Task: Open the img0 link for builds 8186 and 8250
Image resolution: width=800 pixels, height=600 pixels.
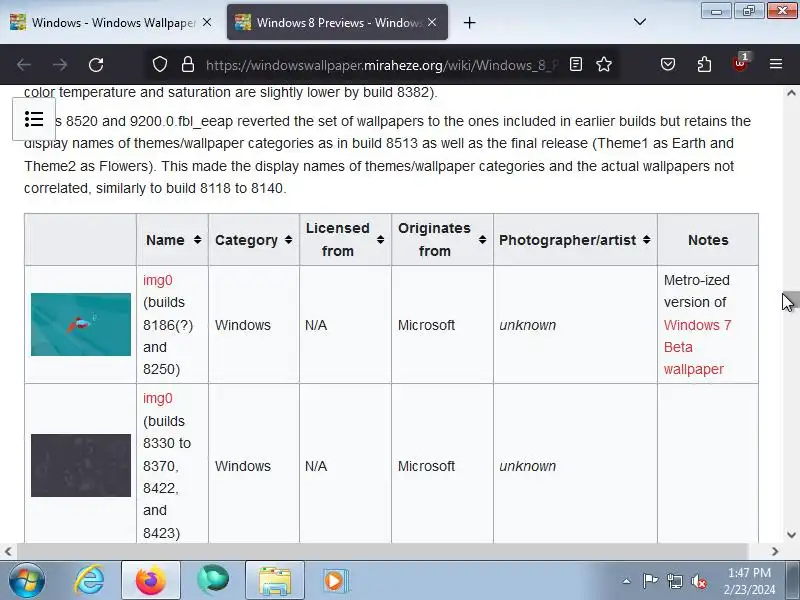Action: tap(158, 280)
